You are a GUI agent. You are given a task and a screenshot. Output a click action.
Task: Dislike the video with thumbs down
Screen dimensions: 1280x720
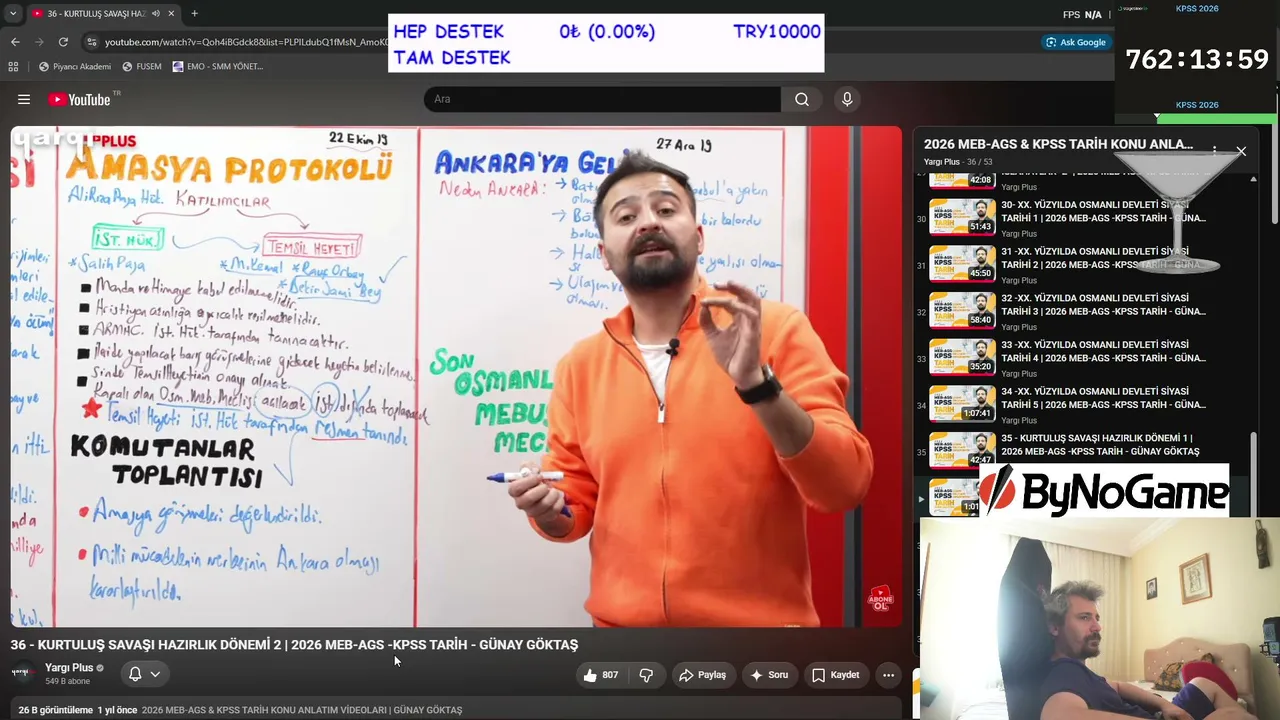click(646, 675)
